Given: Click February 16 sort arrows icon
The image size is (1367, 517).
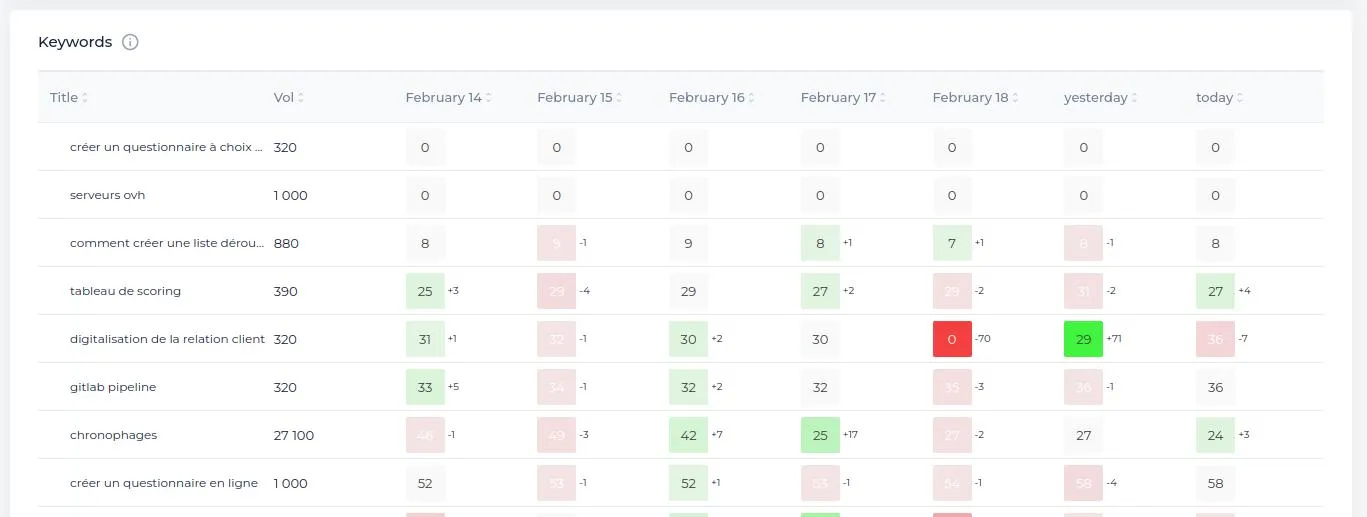Looking at the screenshot, I should pyautogui.click(x=751, y=98).
